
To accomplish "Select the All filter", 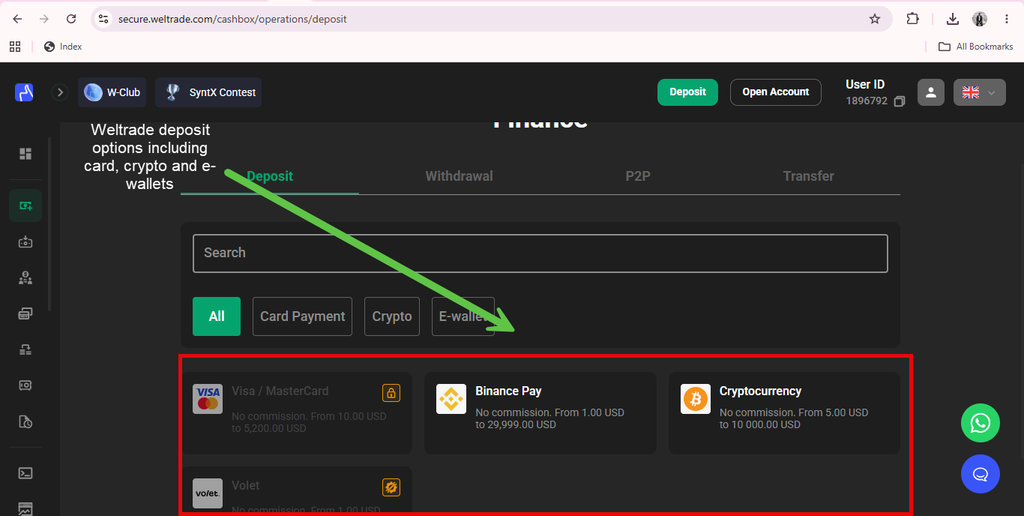I will pos(217,316).
